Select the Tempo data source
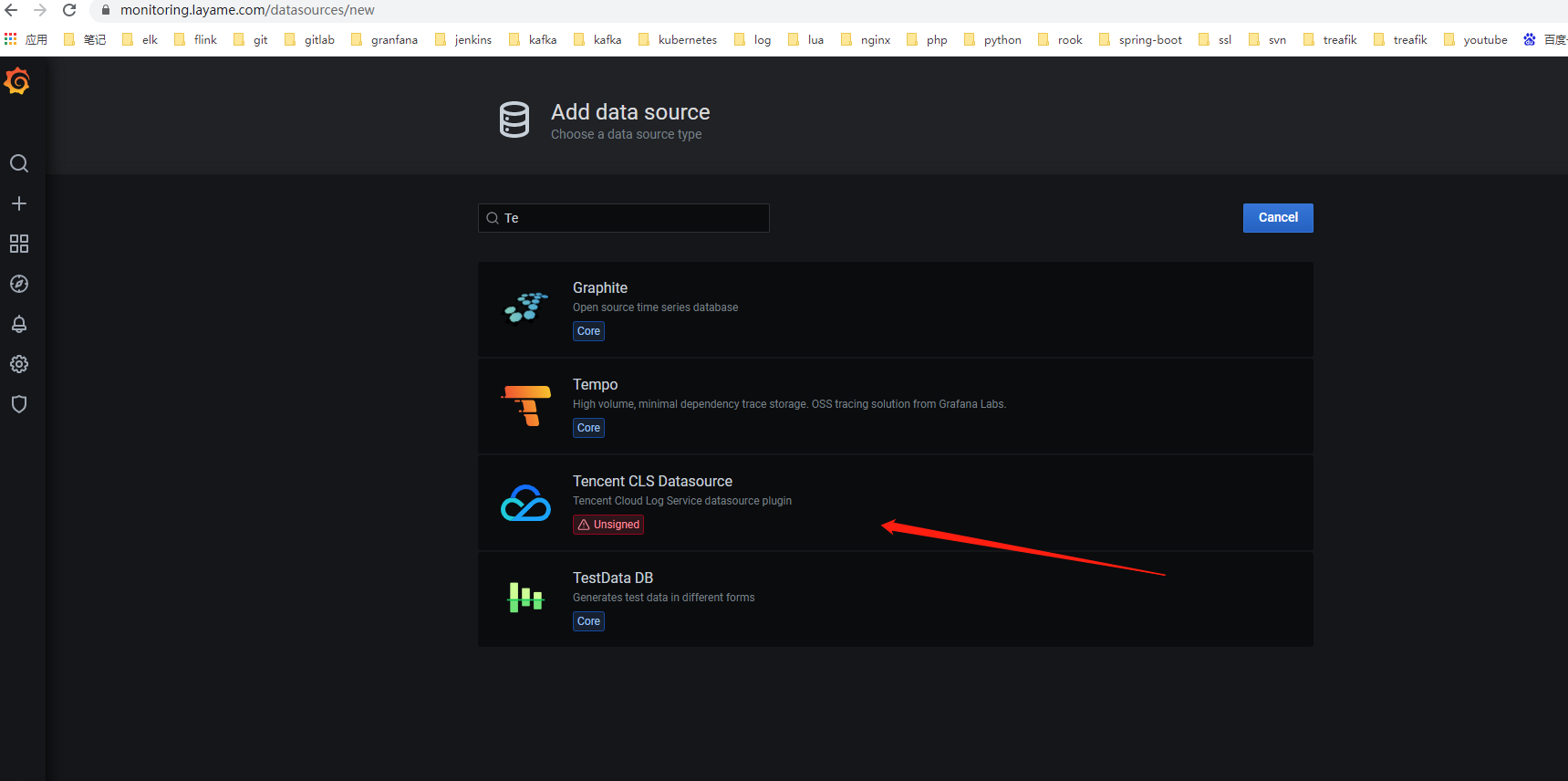The height and width of the screenshot is (781, 1568). (896, 406)
